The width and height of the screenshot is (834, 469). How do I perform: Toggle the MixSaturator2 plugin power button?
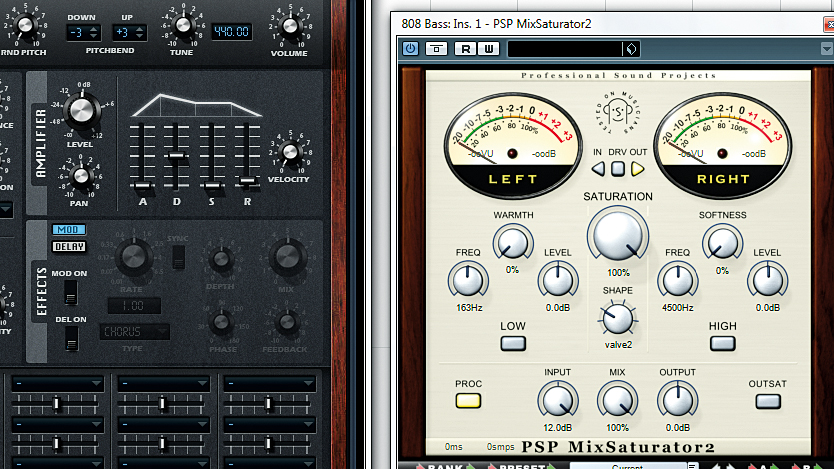point(410,49)
